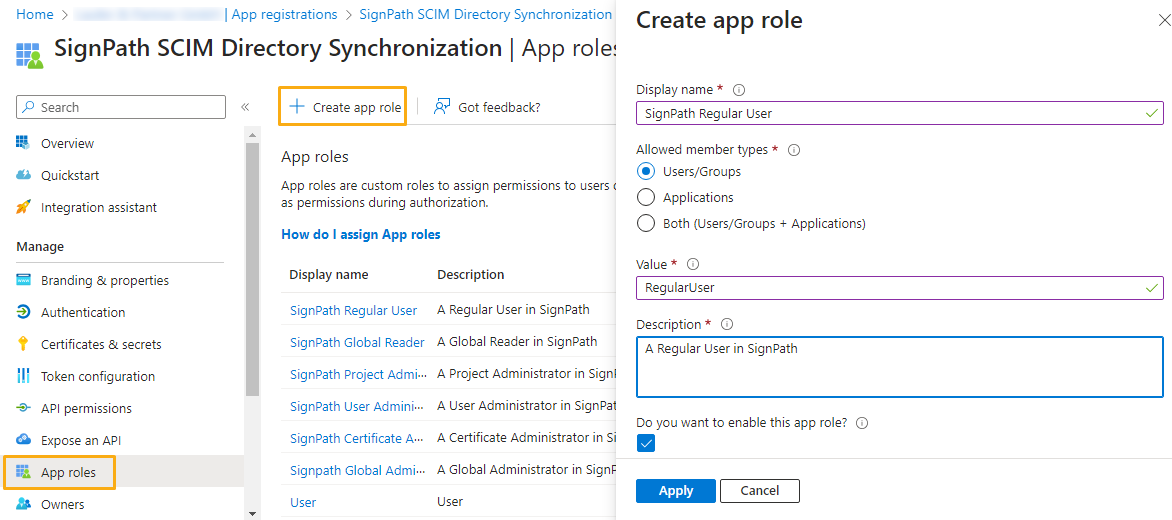Click the Allowed member types info icon
The width and height of the screenshot is (1172, 520).
click(x=795, y=150)
